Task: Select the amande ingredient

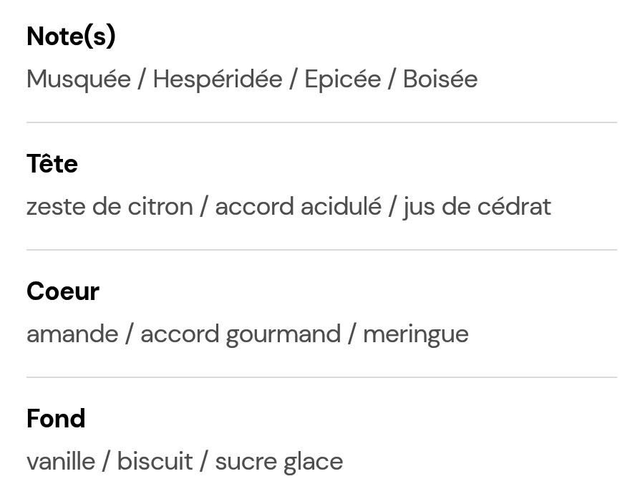Action: pyautogui.click(x=72, y=335)
